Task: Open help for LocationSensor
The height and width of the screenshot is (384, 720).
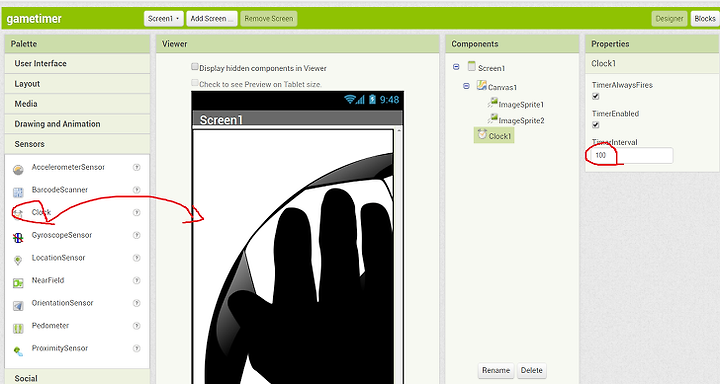Action: (x=136, y=258)
